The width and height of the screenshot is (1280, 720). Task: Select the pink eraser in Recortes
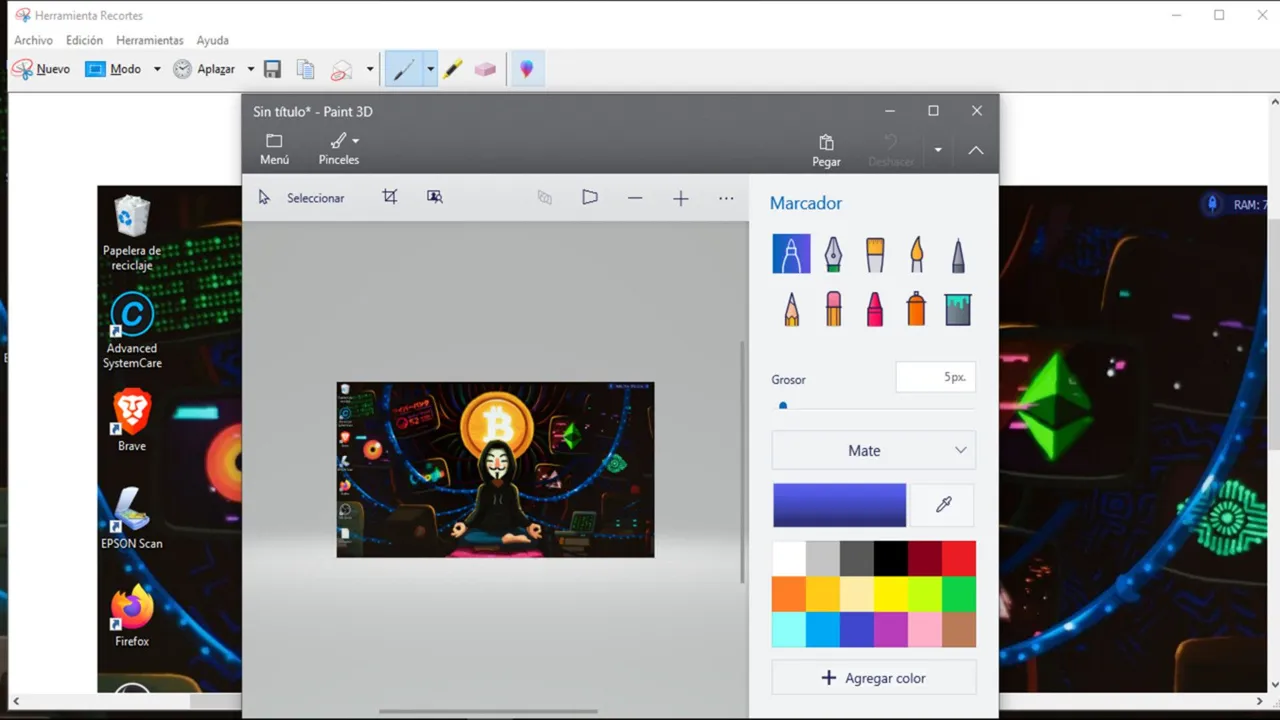(485, 69)
